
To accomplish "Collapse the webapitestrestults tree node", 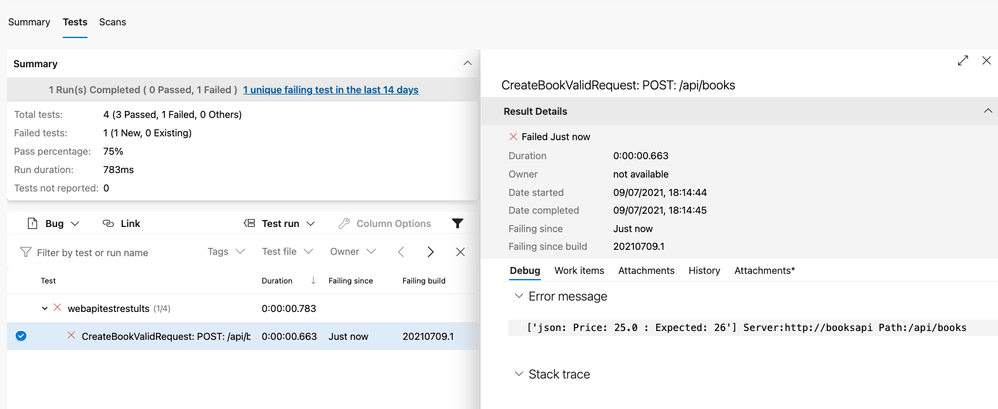I will pyautogui.click(x=45, y=308).
